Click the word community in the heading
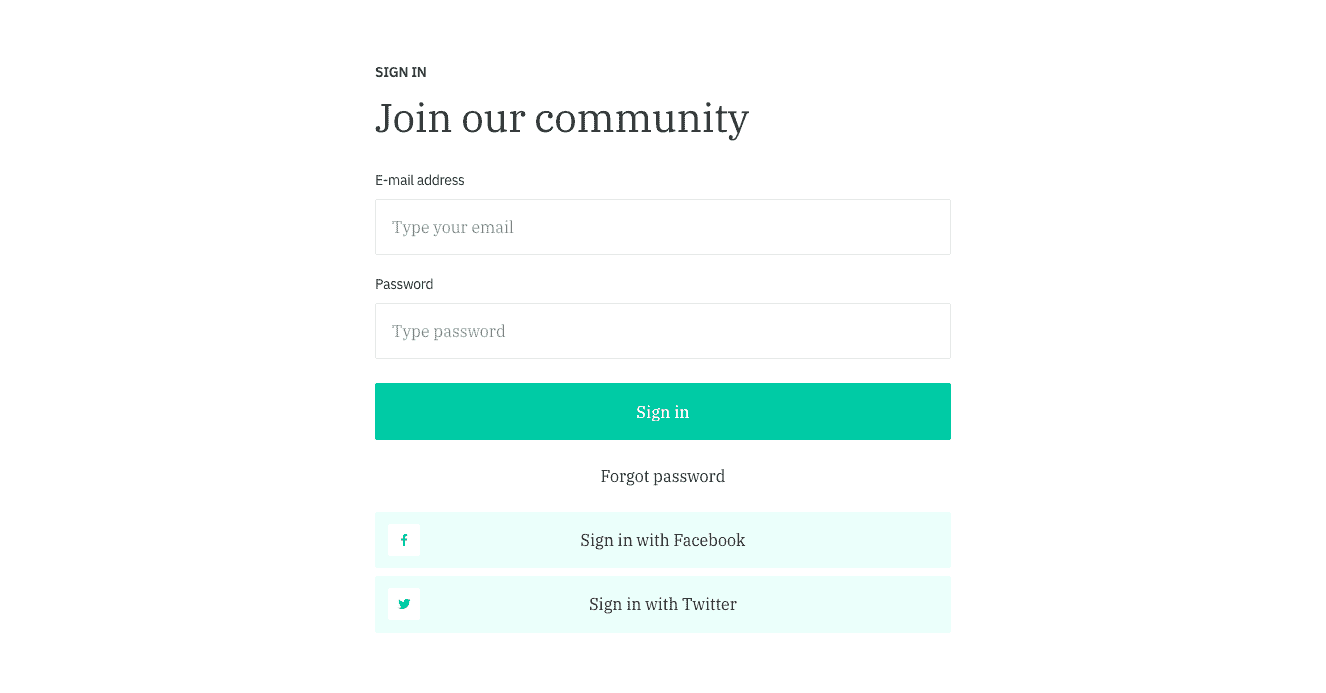This screenshot has height=693, width=1326. [x=641, y=119]
